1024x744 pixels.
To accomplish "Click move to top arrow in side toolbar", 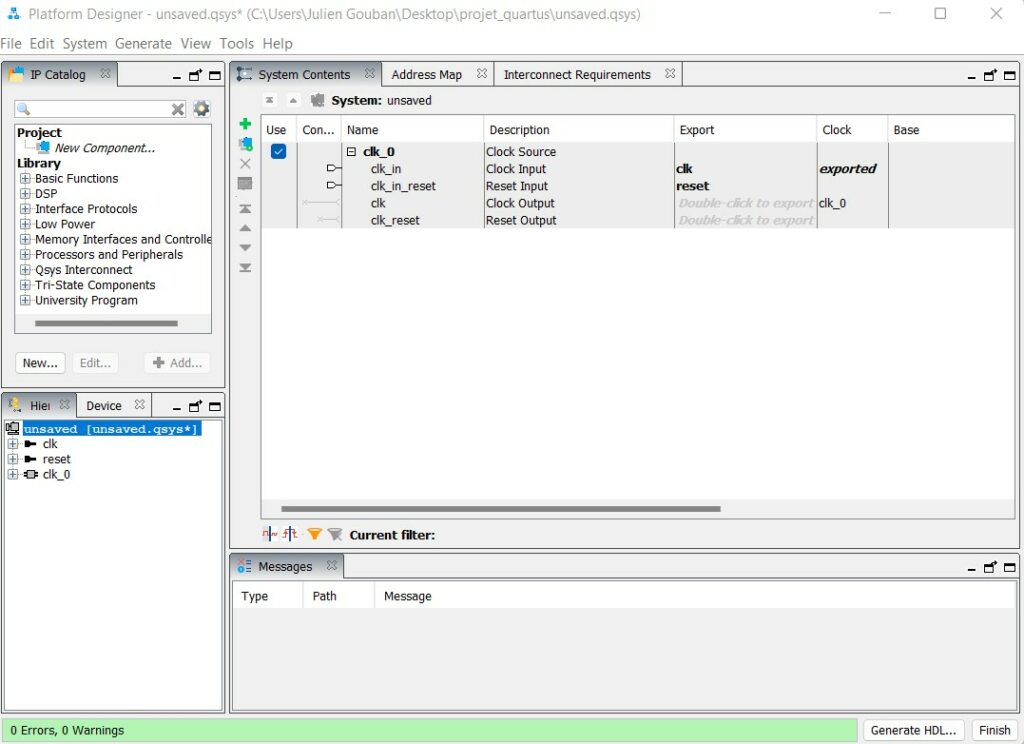I will 245,208.
